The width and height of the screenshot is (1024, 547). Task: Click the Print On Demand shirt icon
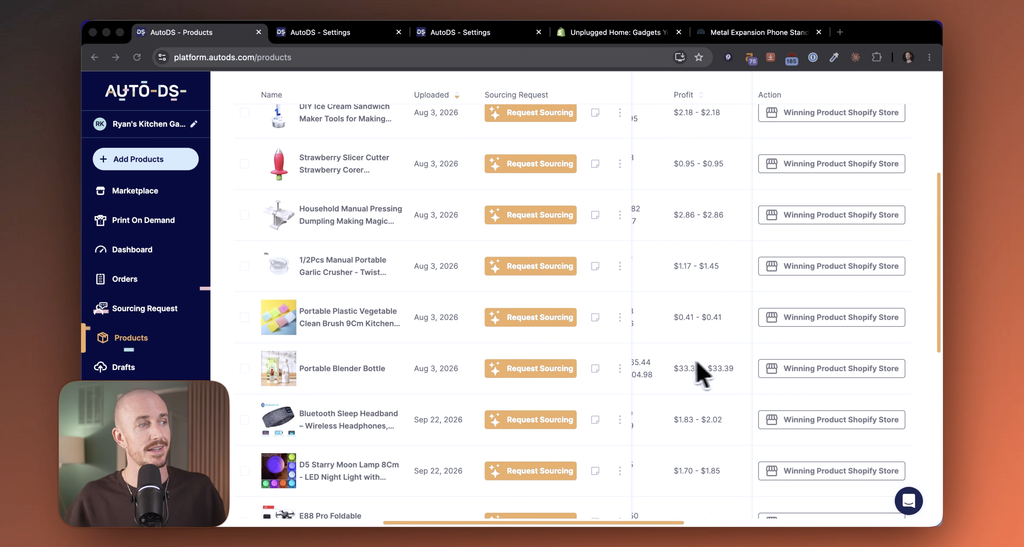(x=100, y=220)
